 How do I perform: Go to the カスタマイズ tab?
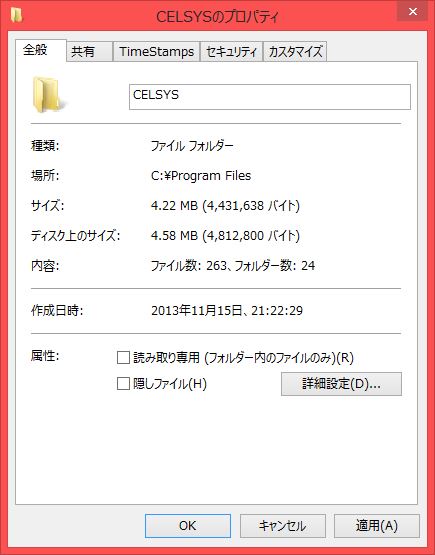click(295, 52)
